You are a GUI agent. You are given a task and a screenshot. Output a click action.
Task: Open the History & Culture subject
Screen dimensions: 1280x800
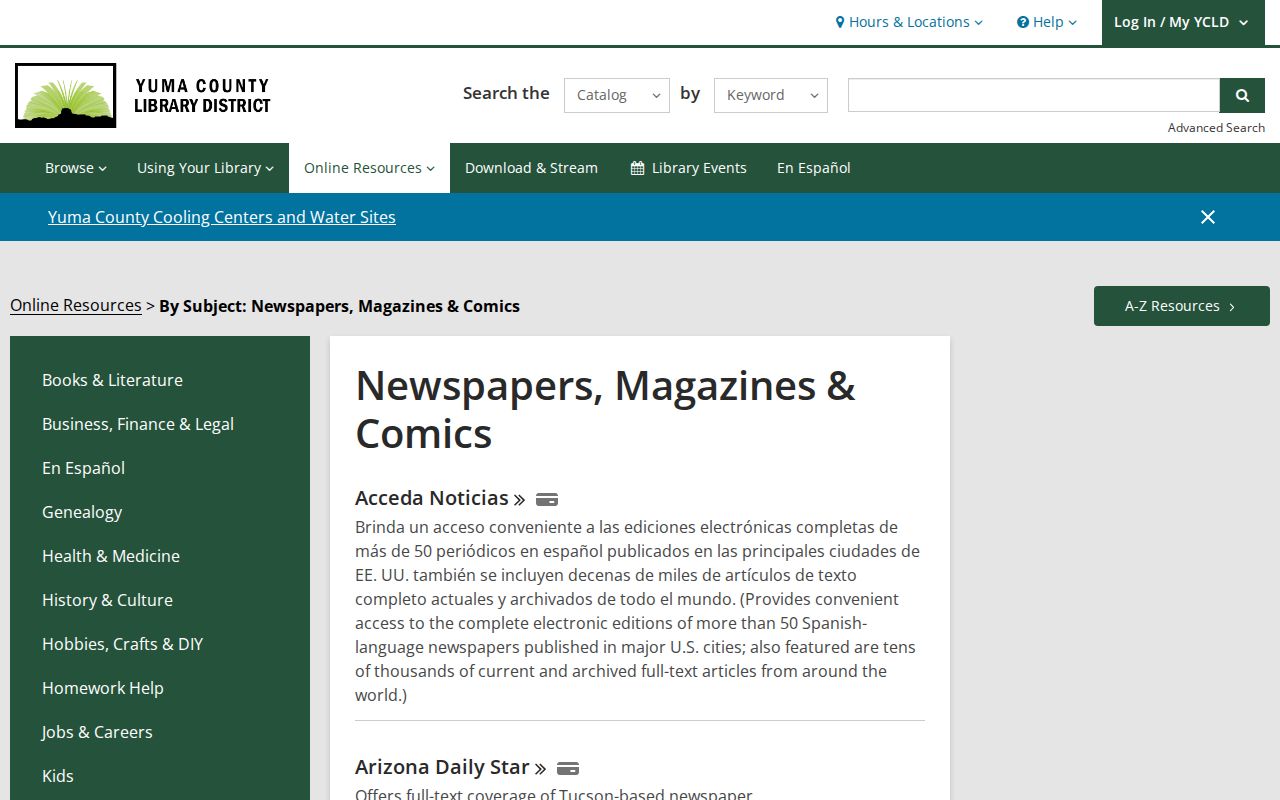107,600
